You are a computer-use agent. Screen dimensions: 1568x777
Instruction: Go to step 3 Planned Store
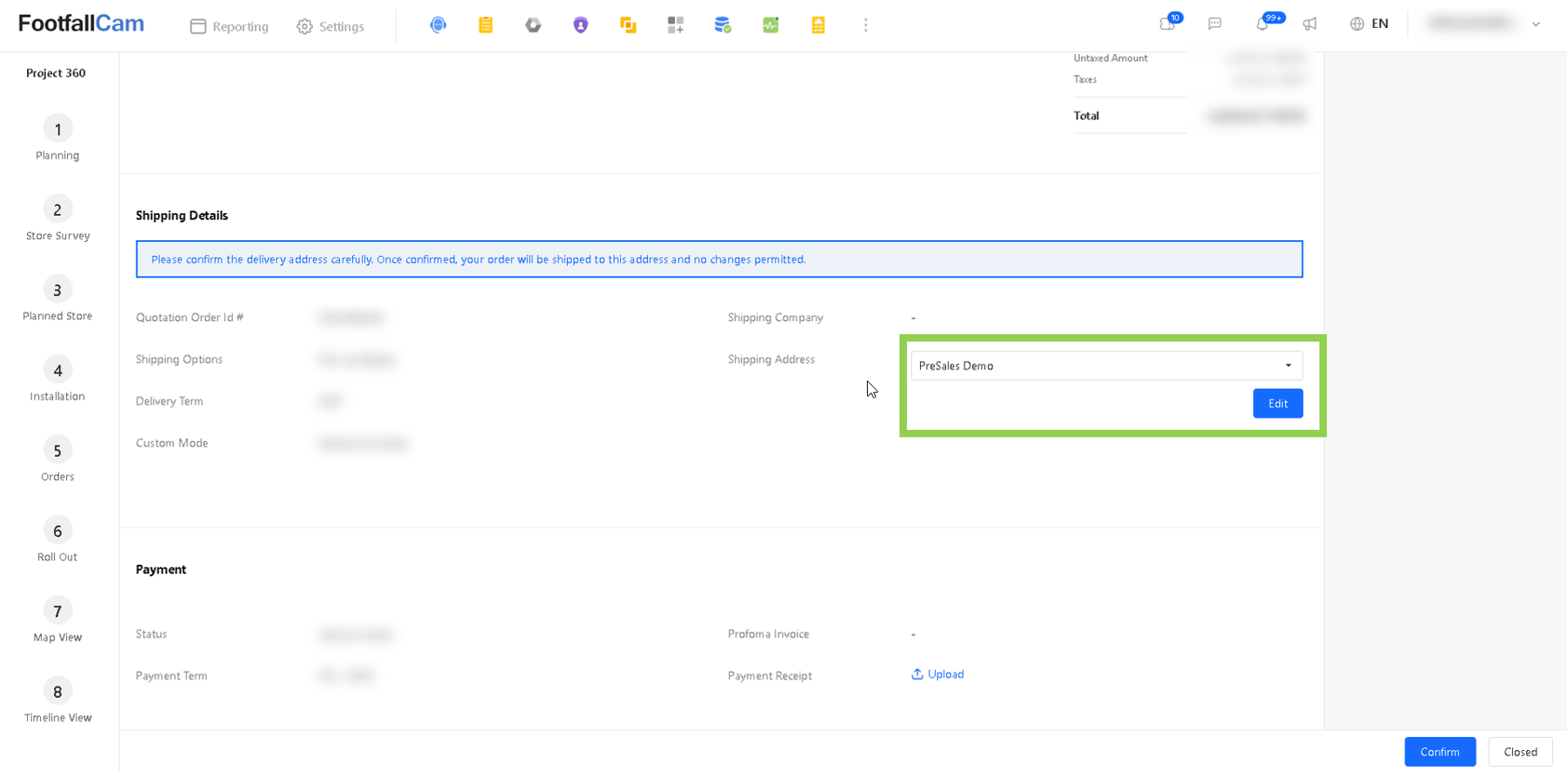pos(58,299)
